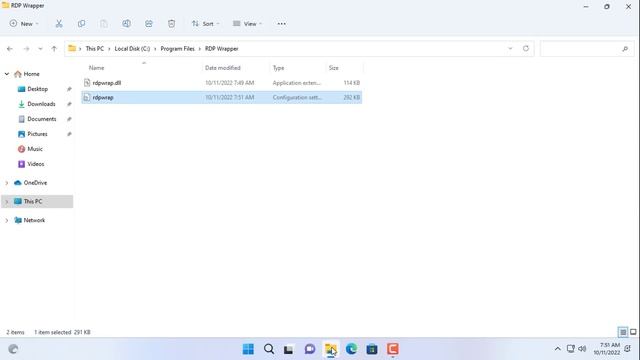
Task: Collapse the Home tree node
Action: [x=7, y=74]
